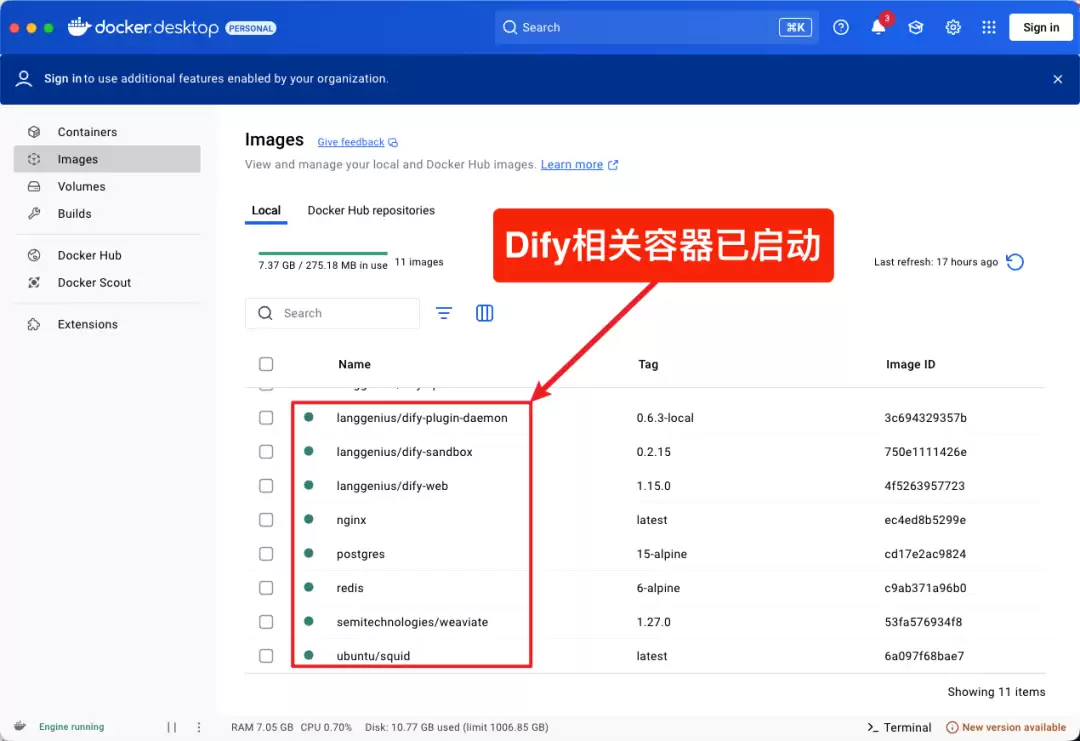The image size is (1080, 741).
Task: Click the Containers sidebar icon
Action: pyautogui.click(x=34, y=132)
